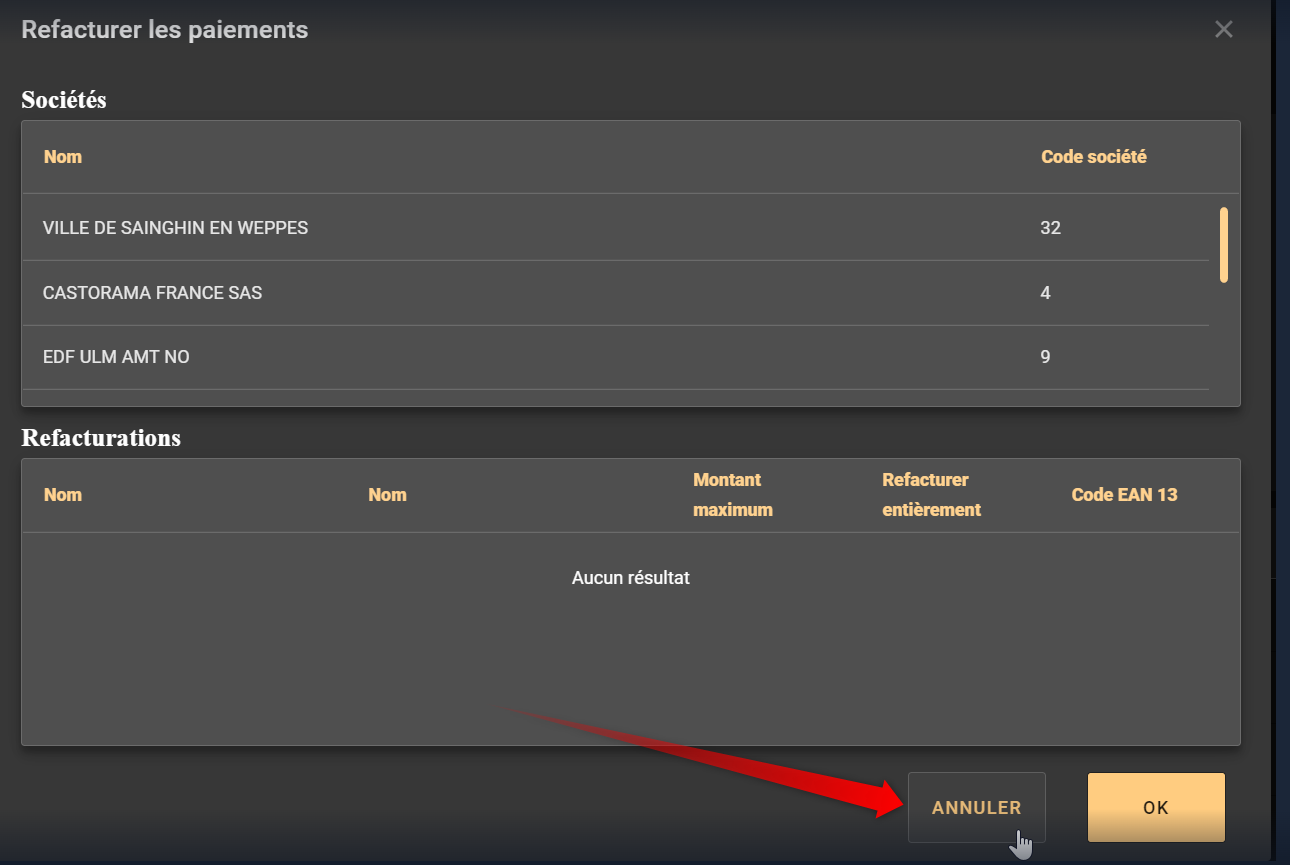Click company code 32 cell
Screen dimensions: 1290x865
tap(1050, 228)
